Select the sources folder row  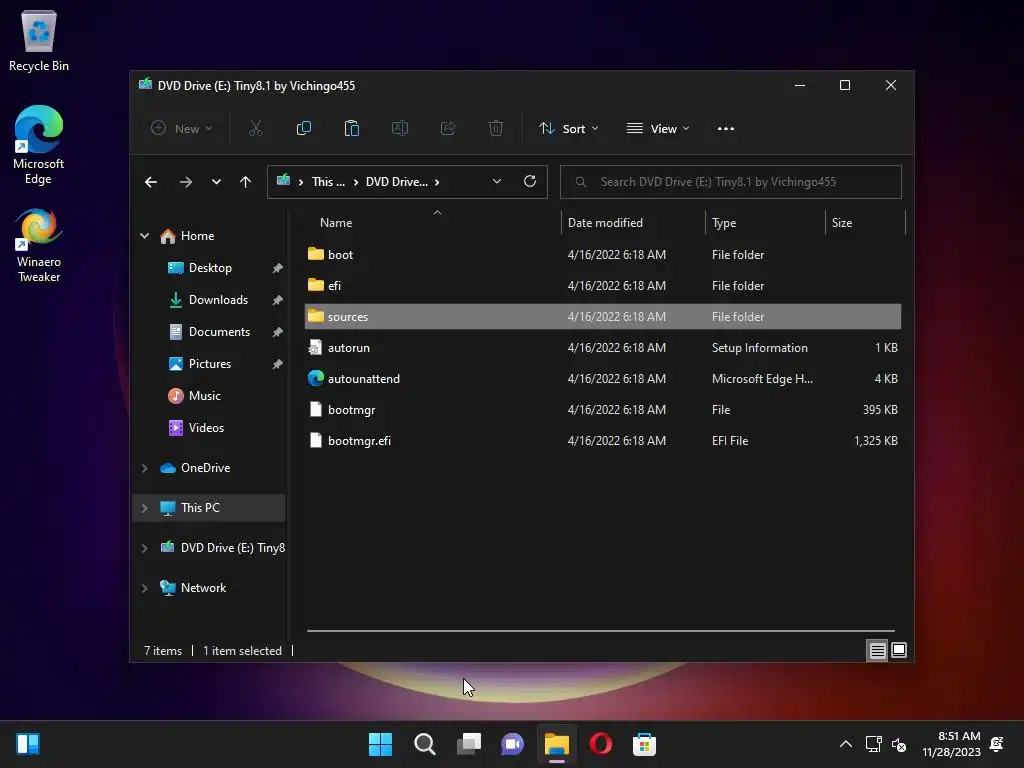coord(603,317)
